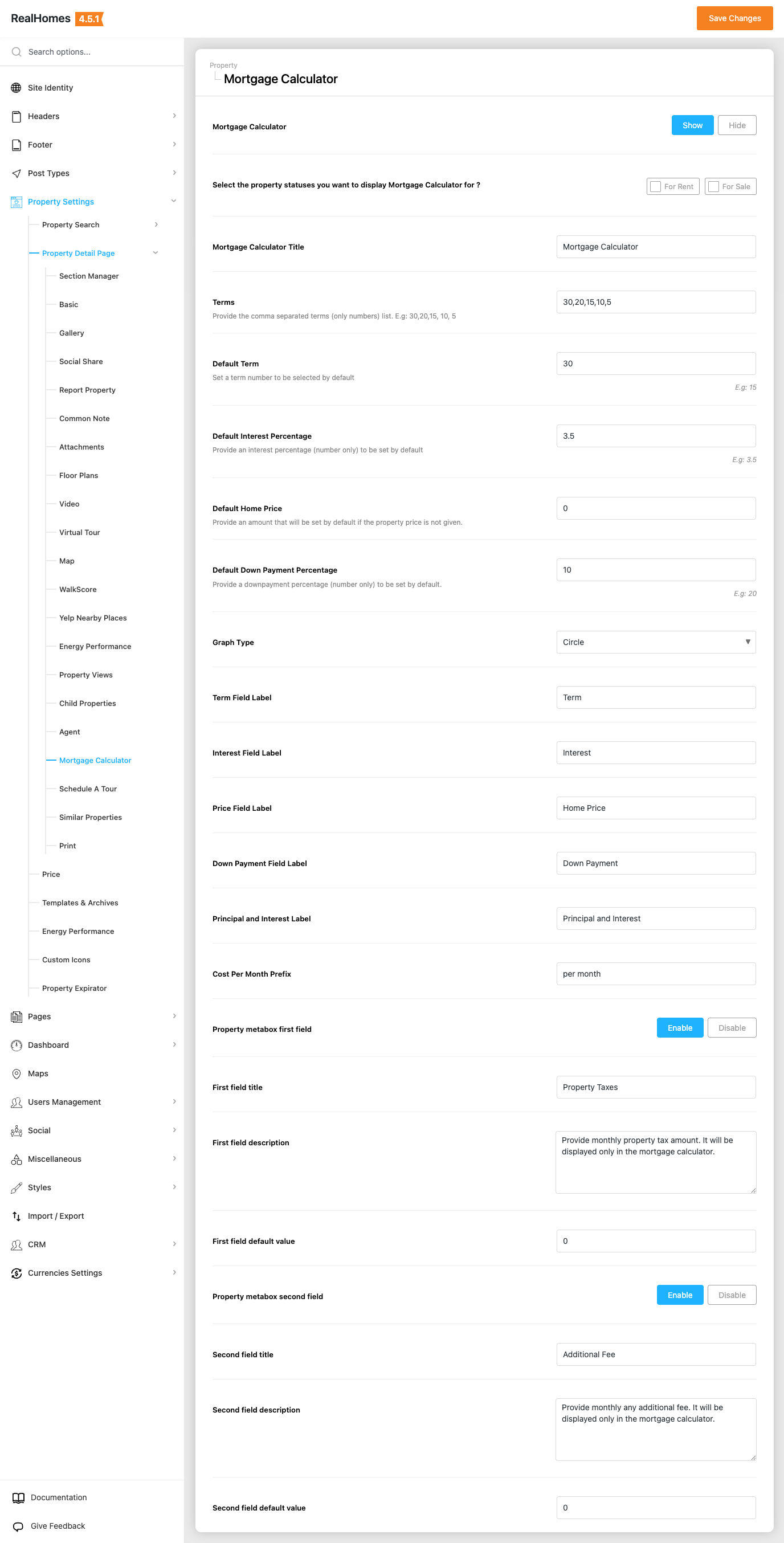
Task: Collapse the Property Detail Page submenu
Action: pyautogui.click(x=156, y=254)
